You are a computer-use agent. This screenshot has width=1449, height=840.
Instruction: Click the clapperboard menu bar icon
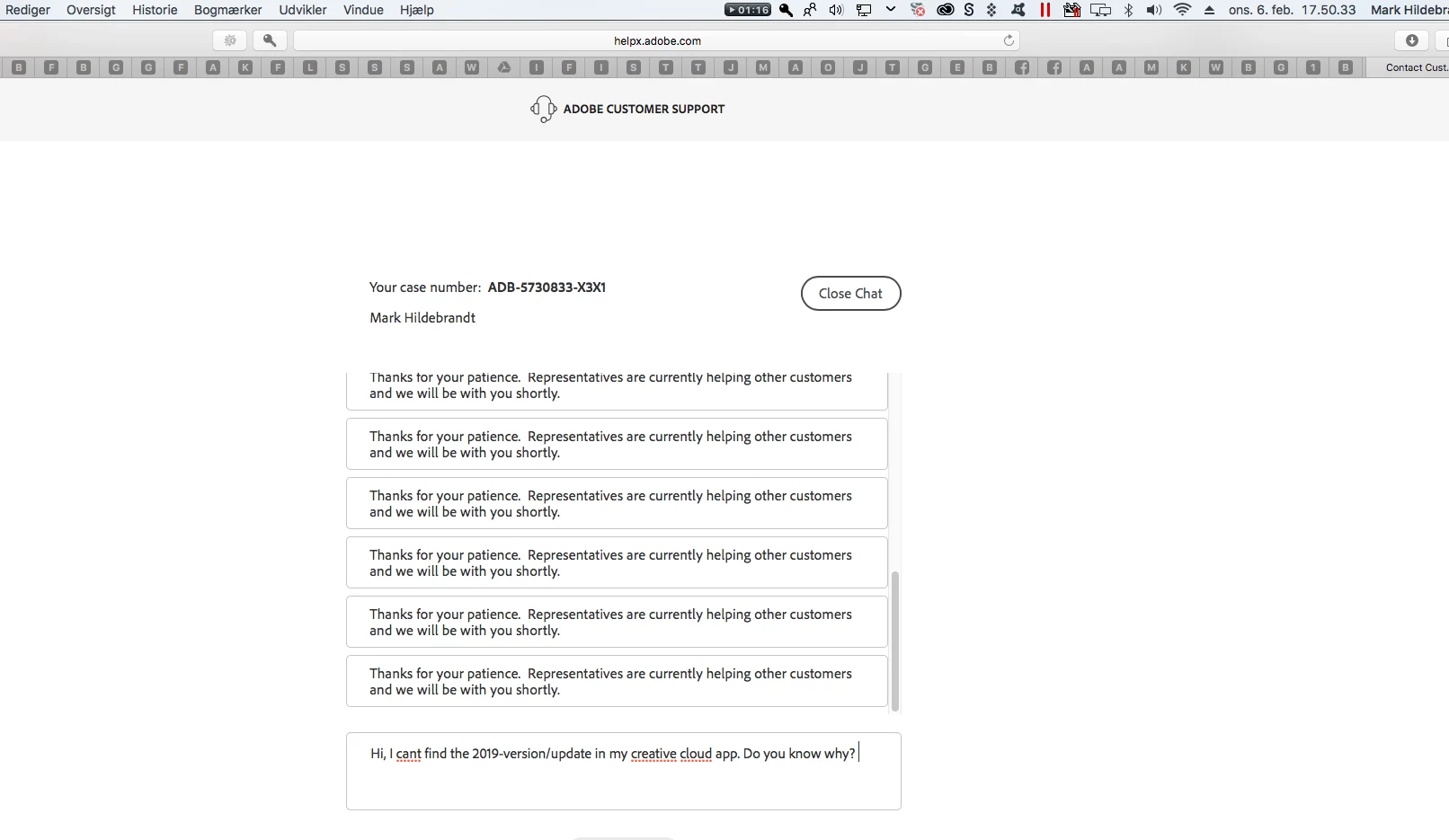(x=1071, y=10)
